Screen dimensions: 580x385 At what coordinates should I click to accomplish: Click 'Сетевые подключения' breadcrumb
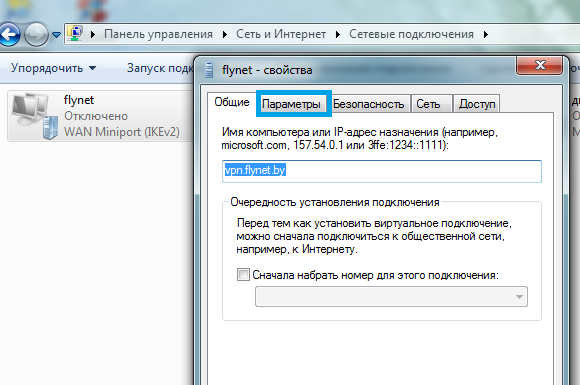tap(411, 34)
